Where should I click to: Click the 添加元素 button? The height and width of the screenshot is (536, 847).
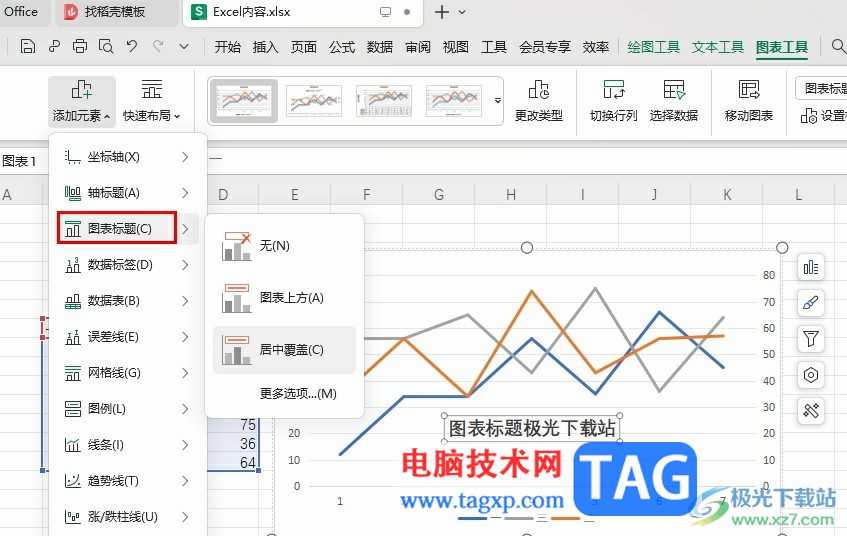[82, 101]
